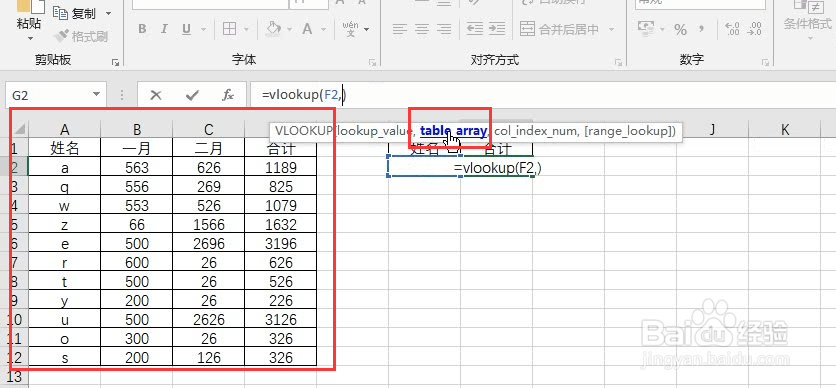Screen dimensions: 836x388
Task: Open the Merge & Center dropdown arrow
Action: click(x=611, y=29)
